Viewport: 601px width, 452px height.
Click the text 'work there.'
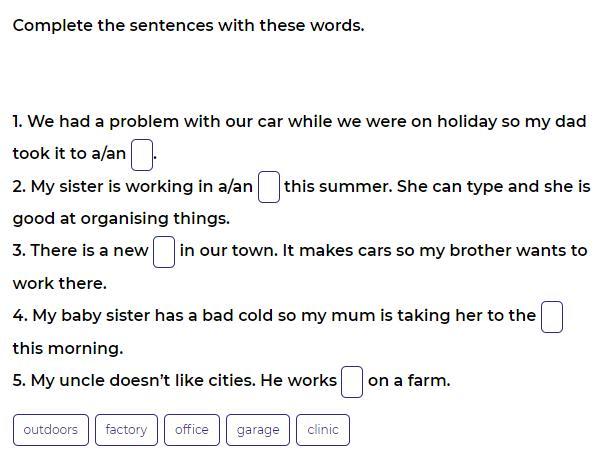60,284
